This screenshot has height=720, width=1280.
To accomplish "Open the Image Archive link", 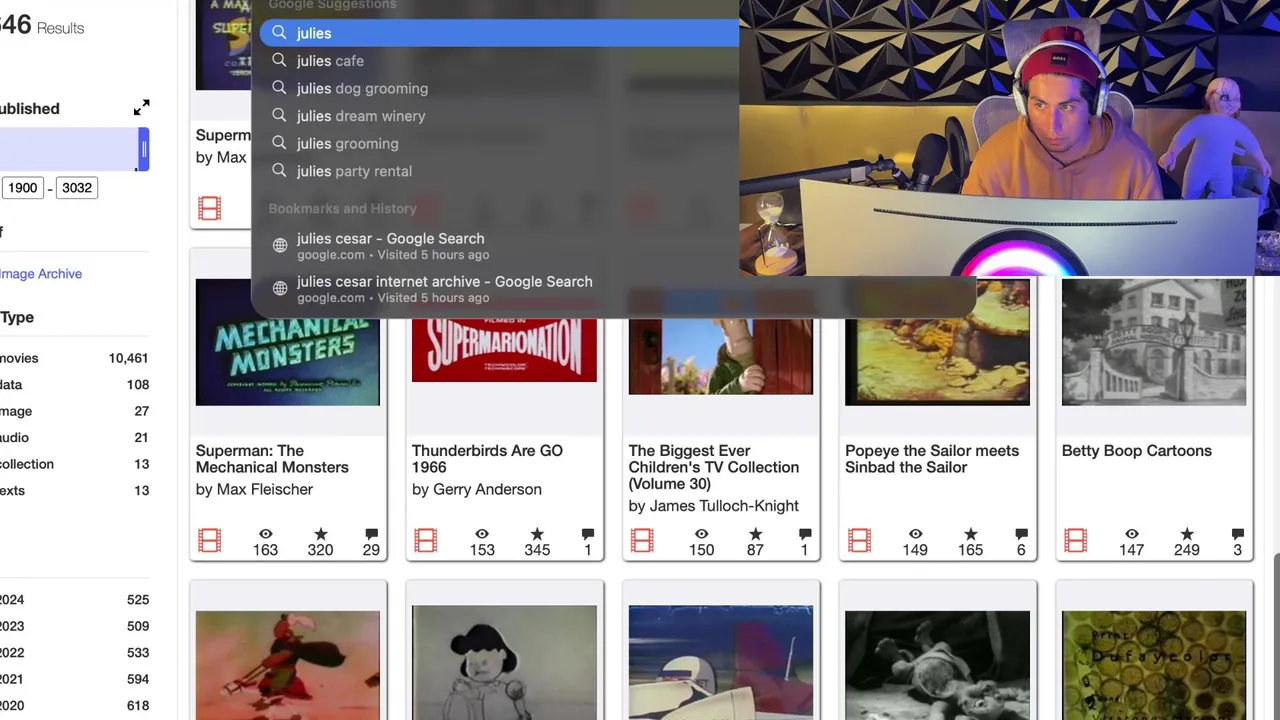I will [x=41, y=274].
